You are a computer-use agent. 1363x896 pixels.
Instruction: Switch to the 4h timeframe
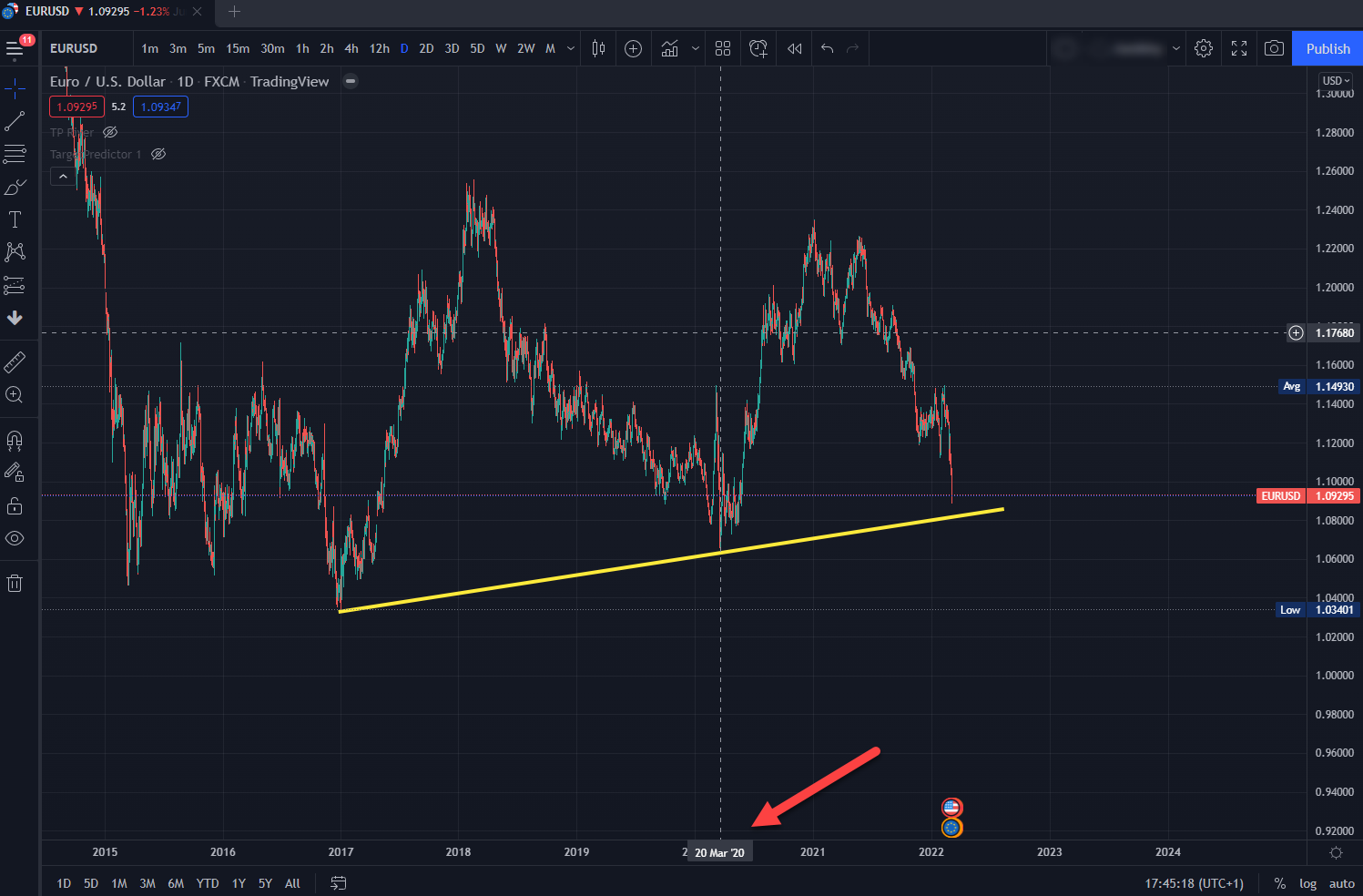click(351, 48)
